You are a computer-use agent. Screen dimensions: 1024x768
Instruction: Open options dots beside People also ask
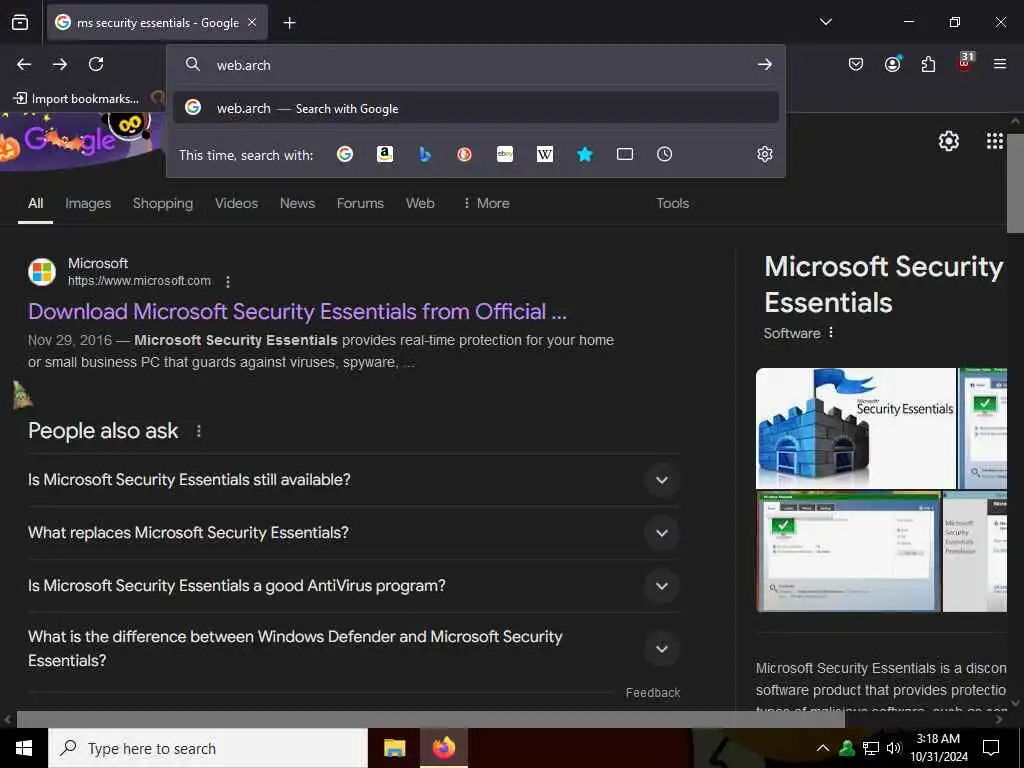point(199,431)
